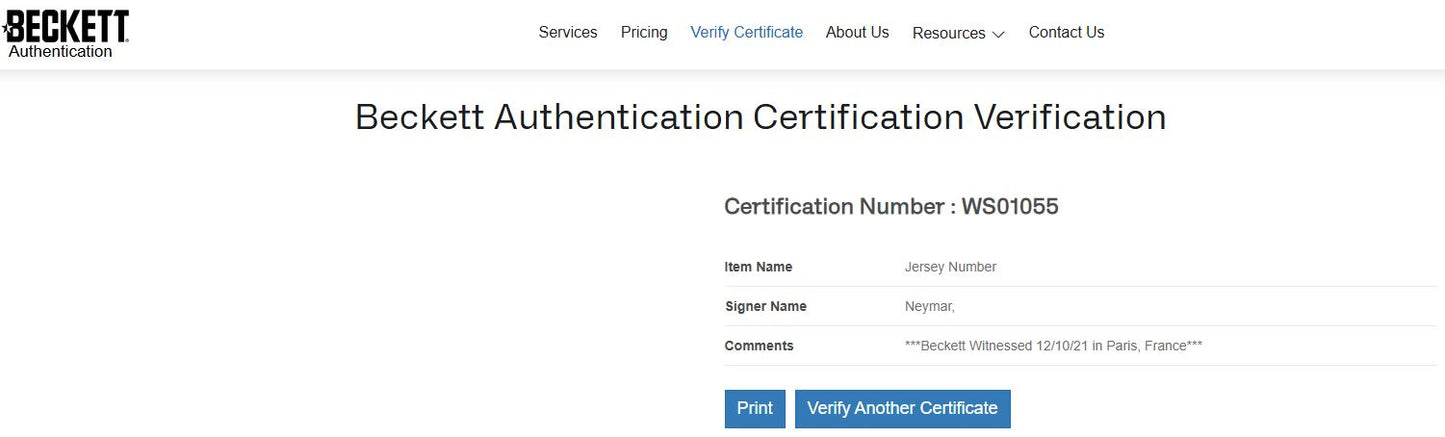Viewport: 1445px width, 437px height.
Task: Click the Signer Name label
Action: click(765, 306)
